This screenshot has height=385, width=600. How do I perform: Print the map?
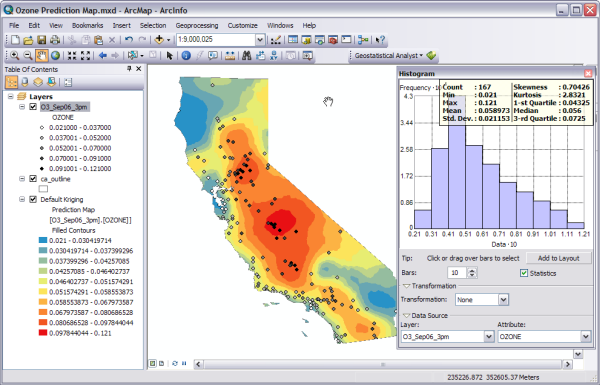tap(55, 40)
